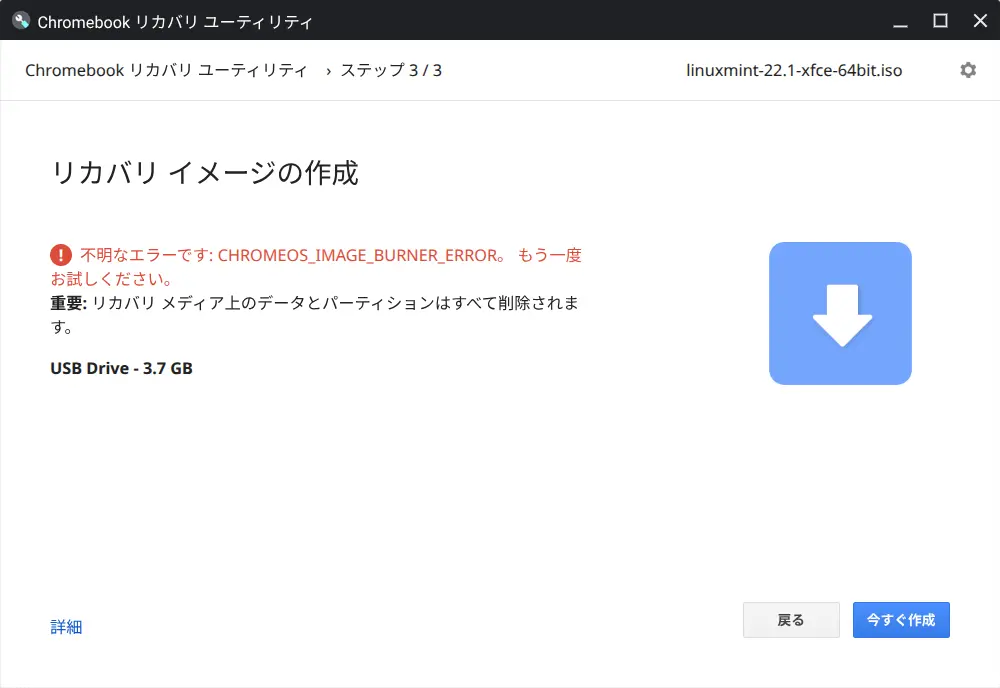Screen dimensions: 1000x688
Task: Maximize the recovery utility window
Action: click(940, 20)
